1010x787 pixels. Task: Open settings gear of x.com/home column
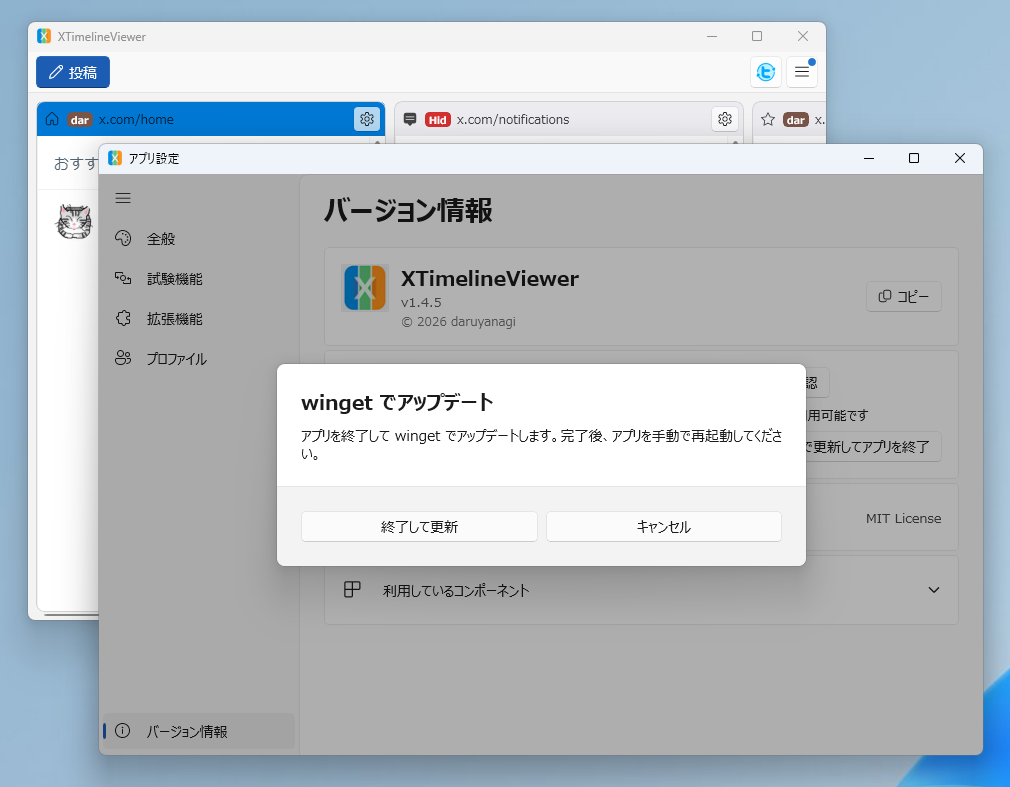[x=367, y=119]
